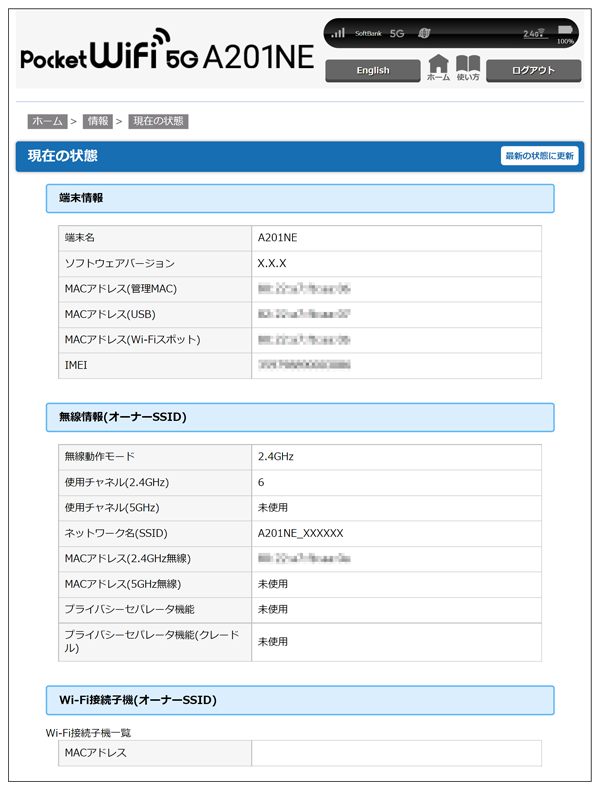Refresh with 最新の状態に更新 button
The height and width of the screenshot is (790, 600).
(539, 156)
